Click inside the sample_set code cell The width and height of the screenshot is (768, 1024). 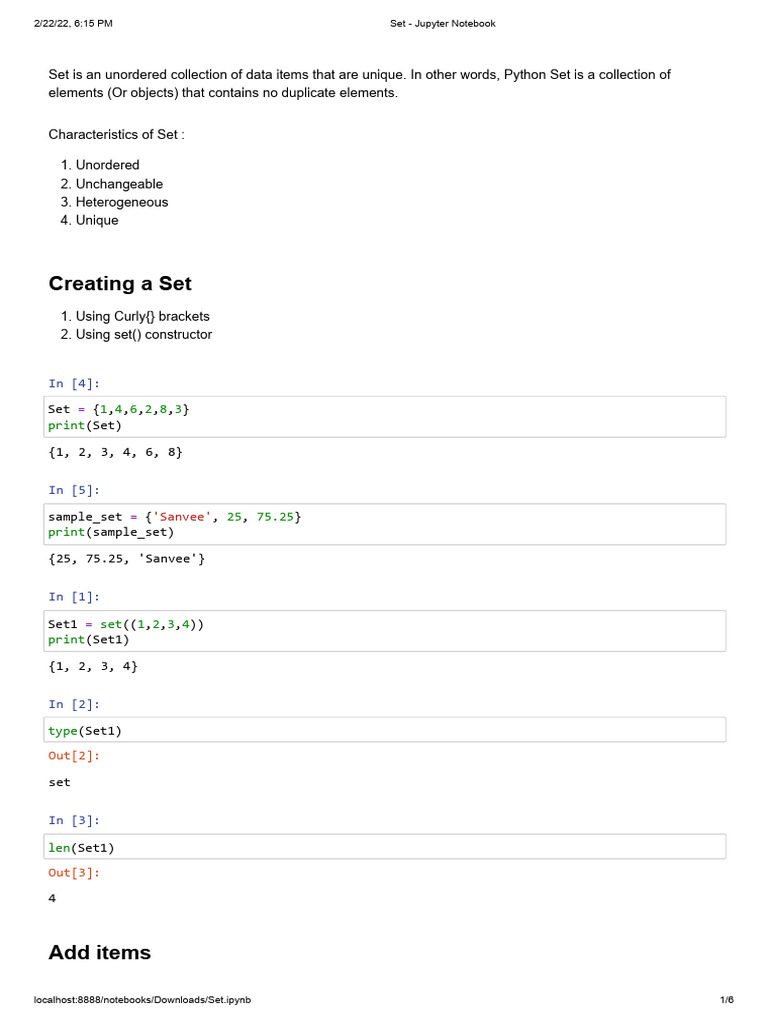[385, 524]
